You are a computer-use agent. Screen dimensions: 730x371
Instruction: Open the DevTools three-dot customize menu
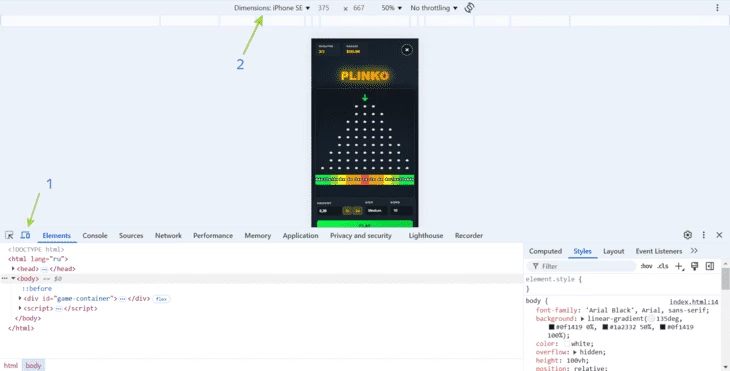click(x=703, y=235)
